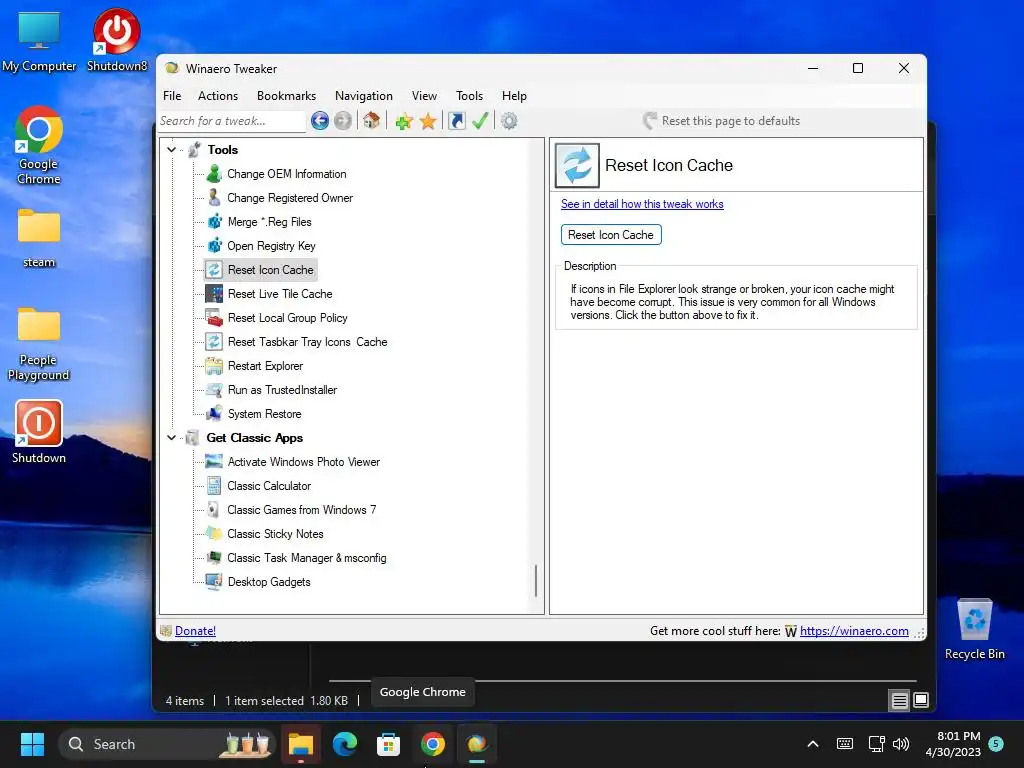Select the Recycle Bin desktop icon

(x=974, y=630)
